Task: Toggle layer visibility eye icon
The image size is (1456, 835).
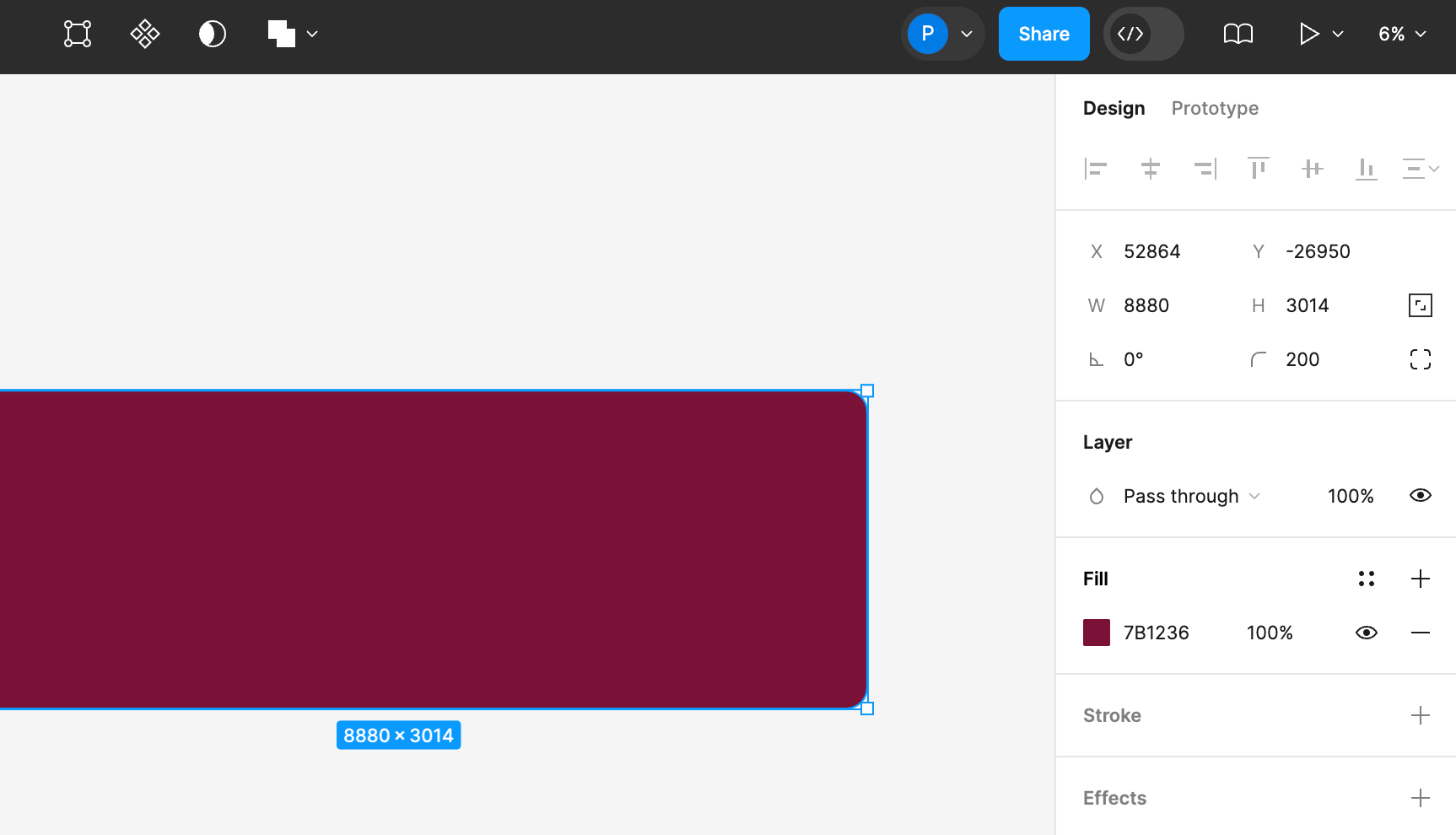Action: click(x=1421, y=495)
